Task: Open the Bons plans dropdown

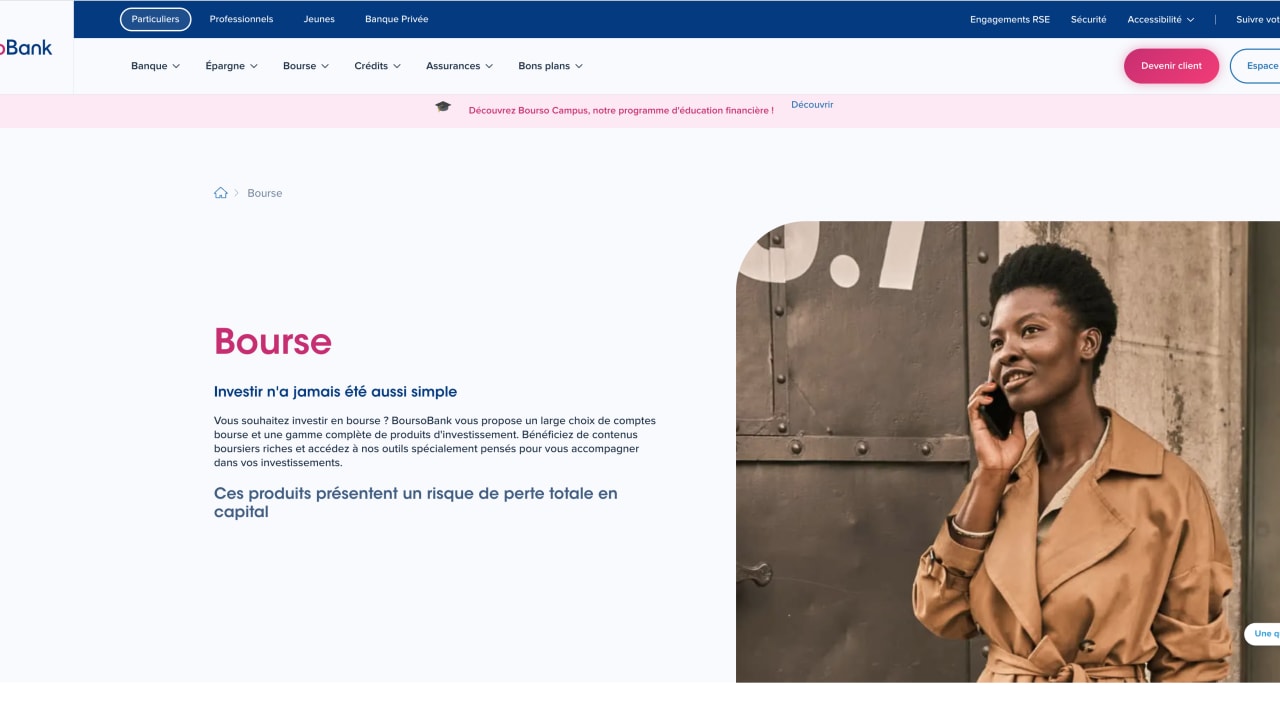Action: tap(550, 65)
